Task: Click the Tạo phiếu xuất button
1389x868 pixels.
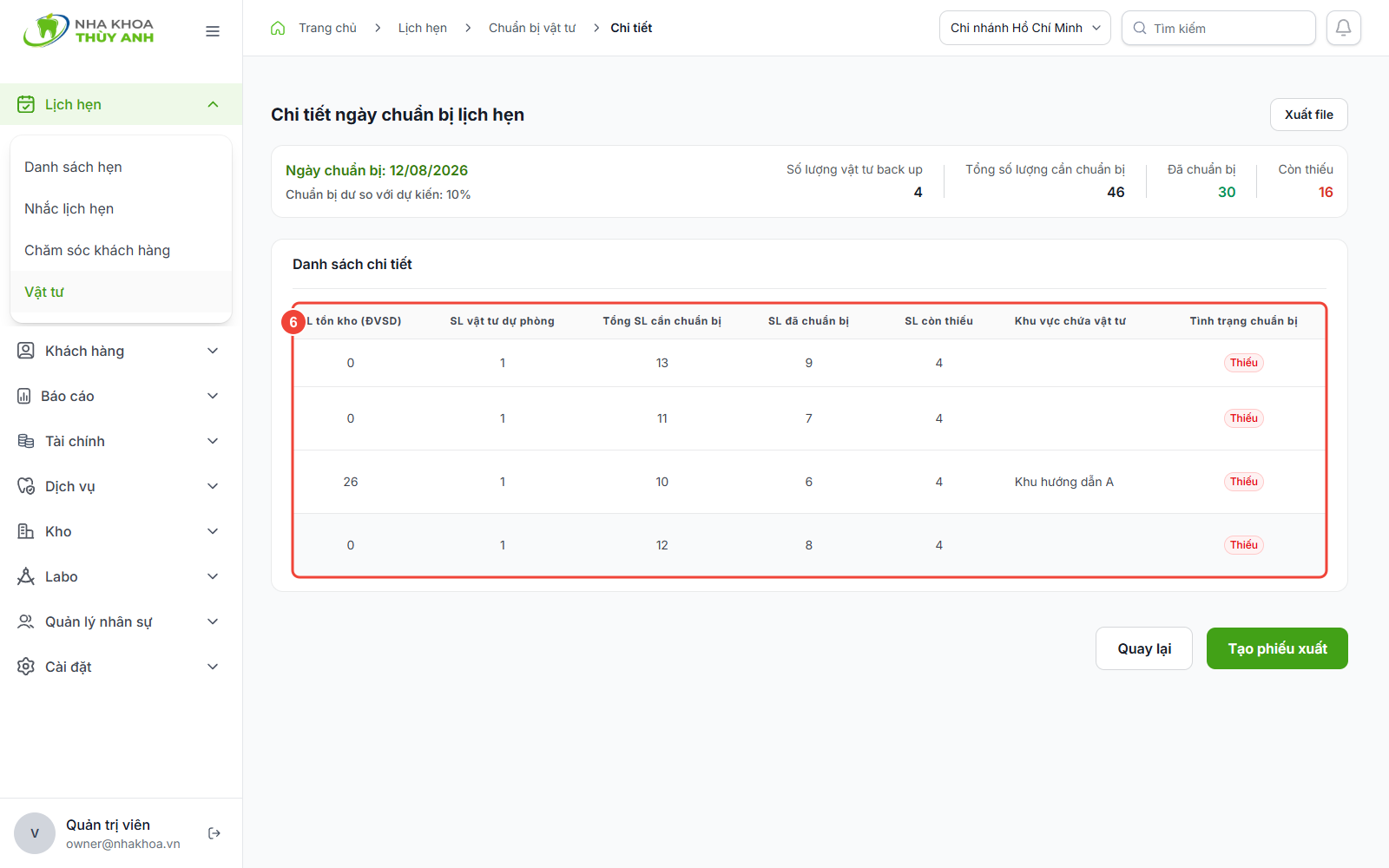Action: point(1277,648)
